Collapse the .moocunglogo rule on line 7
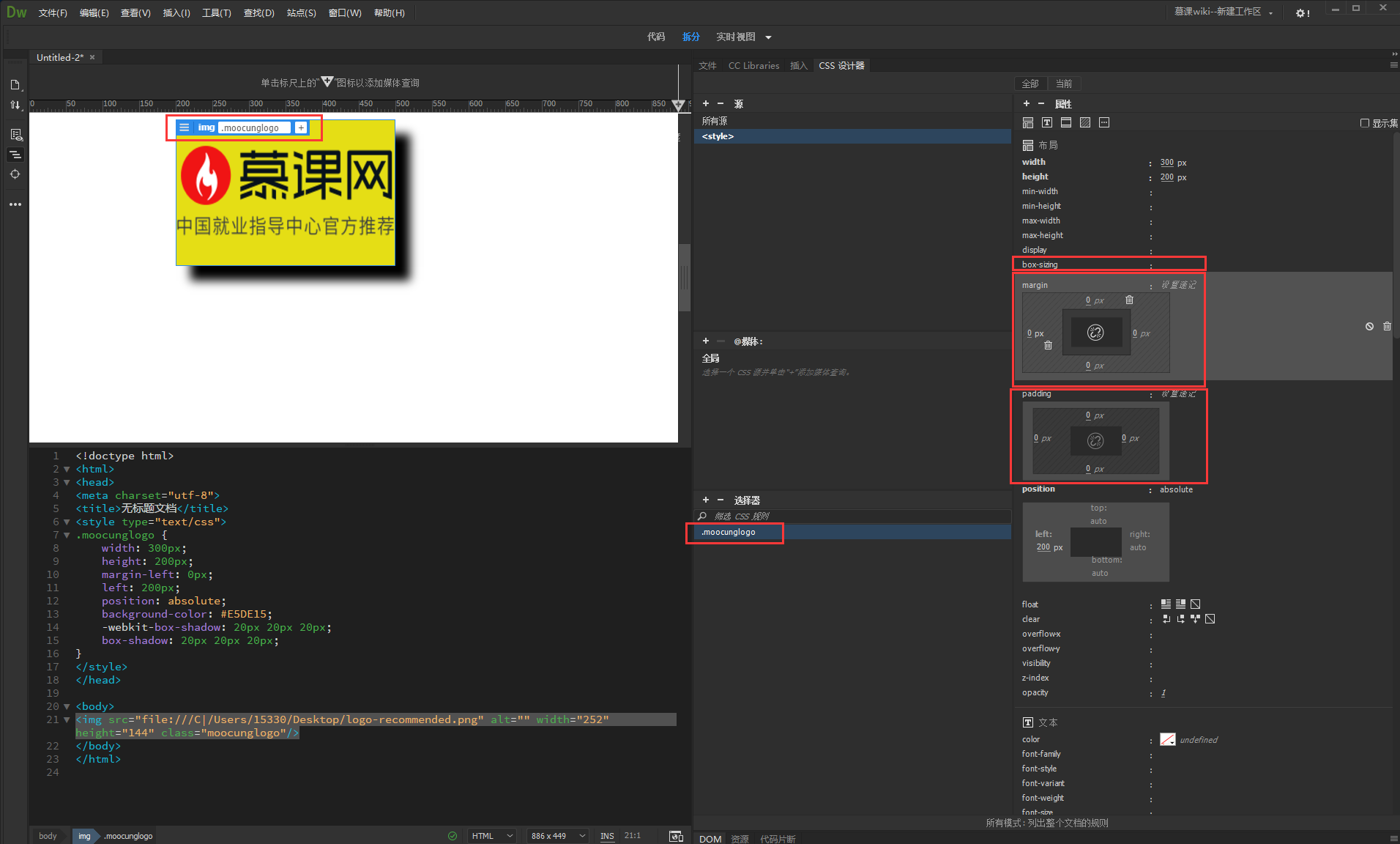The height and width of the screenshot is (844, 1400). pos(67,535)
